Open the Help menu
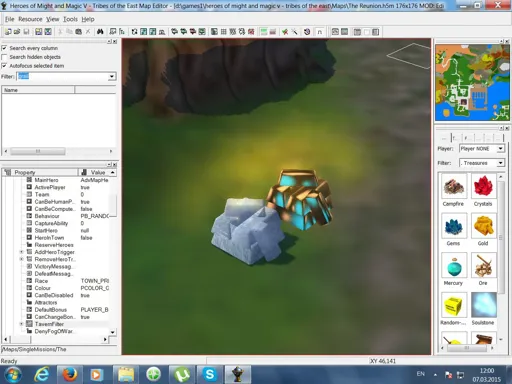The width and height of the screenshot is (512, 384). pos(88,19)
